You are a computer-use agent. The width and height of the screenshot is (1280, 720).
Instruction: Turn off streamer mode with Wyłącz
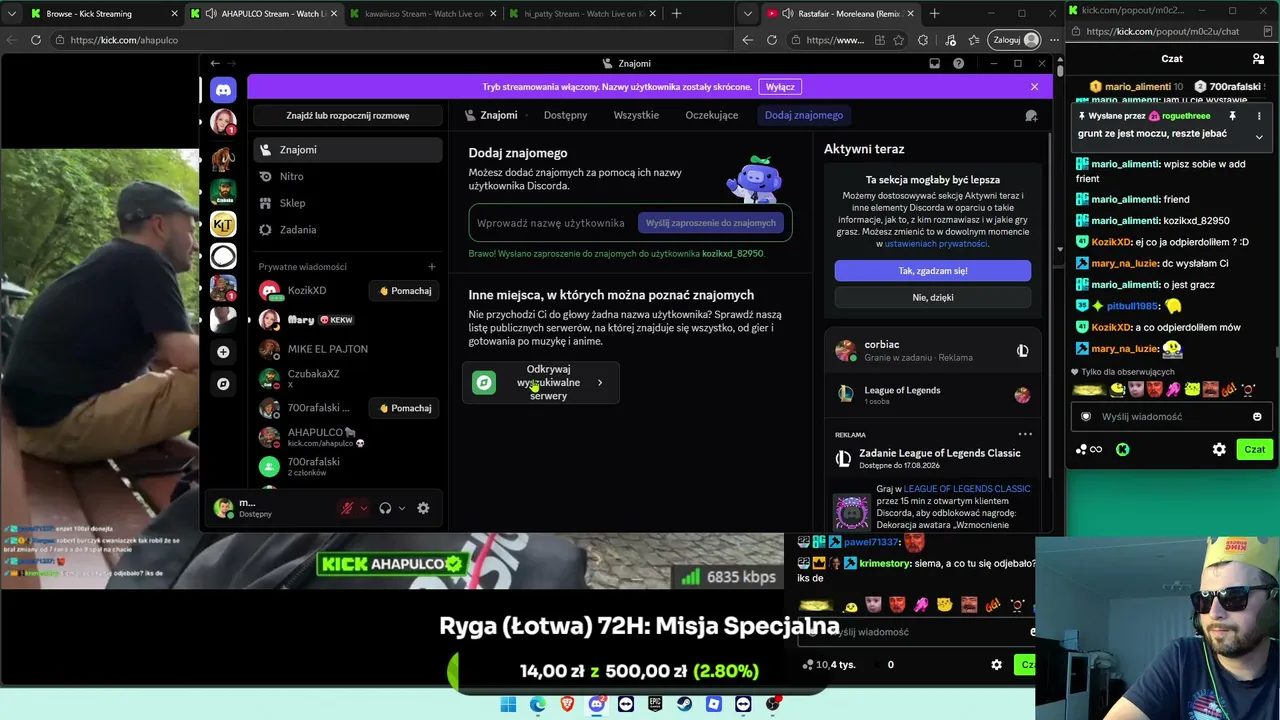[x=780, y=87]
